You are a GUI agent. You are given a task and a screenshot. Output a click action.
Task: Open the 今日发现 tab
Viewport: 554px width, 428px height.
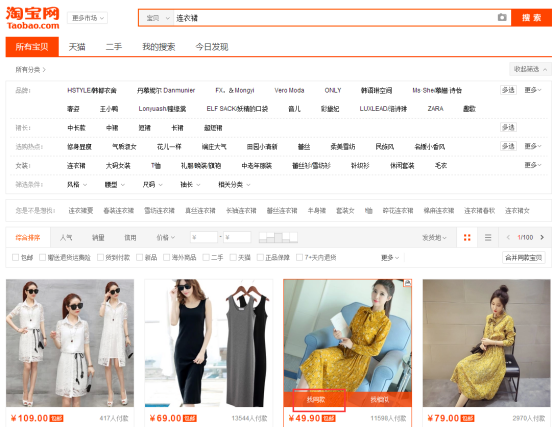tap(212, 47)
